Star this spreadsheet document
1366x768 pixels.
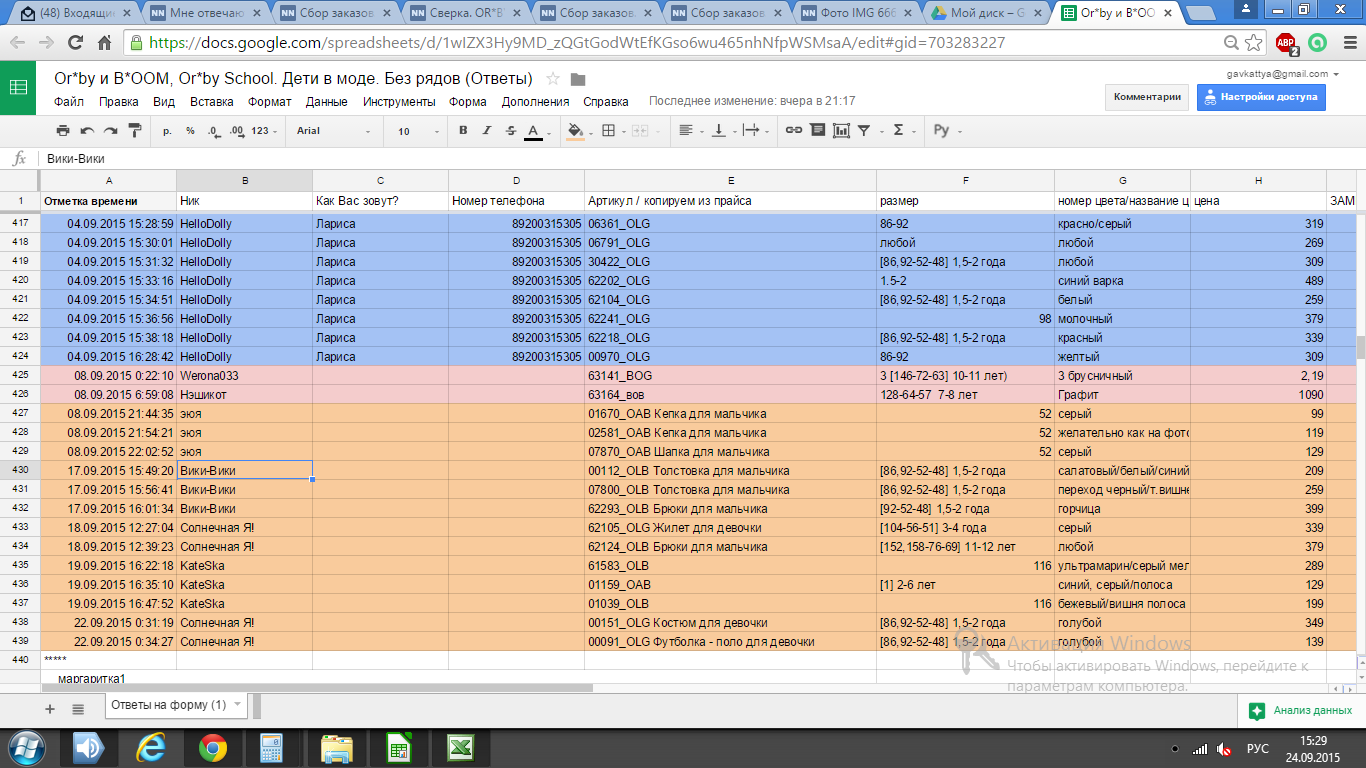coord(552,79)
